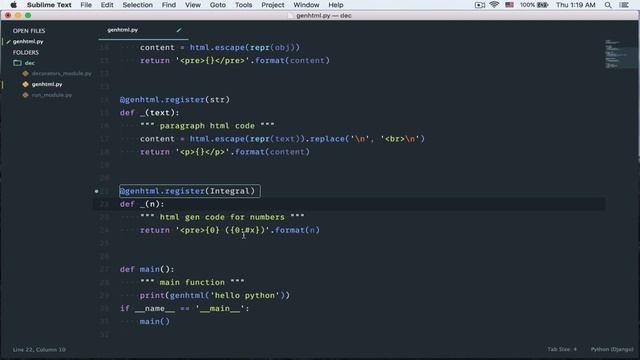The height and width of the screenshot is (360, 640).
Task: Click the file icon of genhtml.py in dec folder
Action: click(x=25, y=84)
